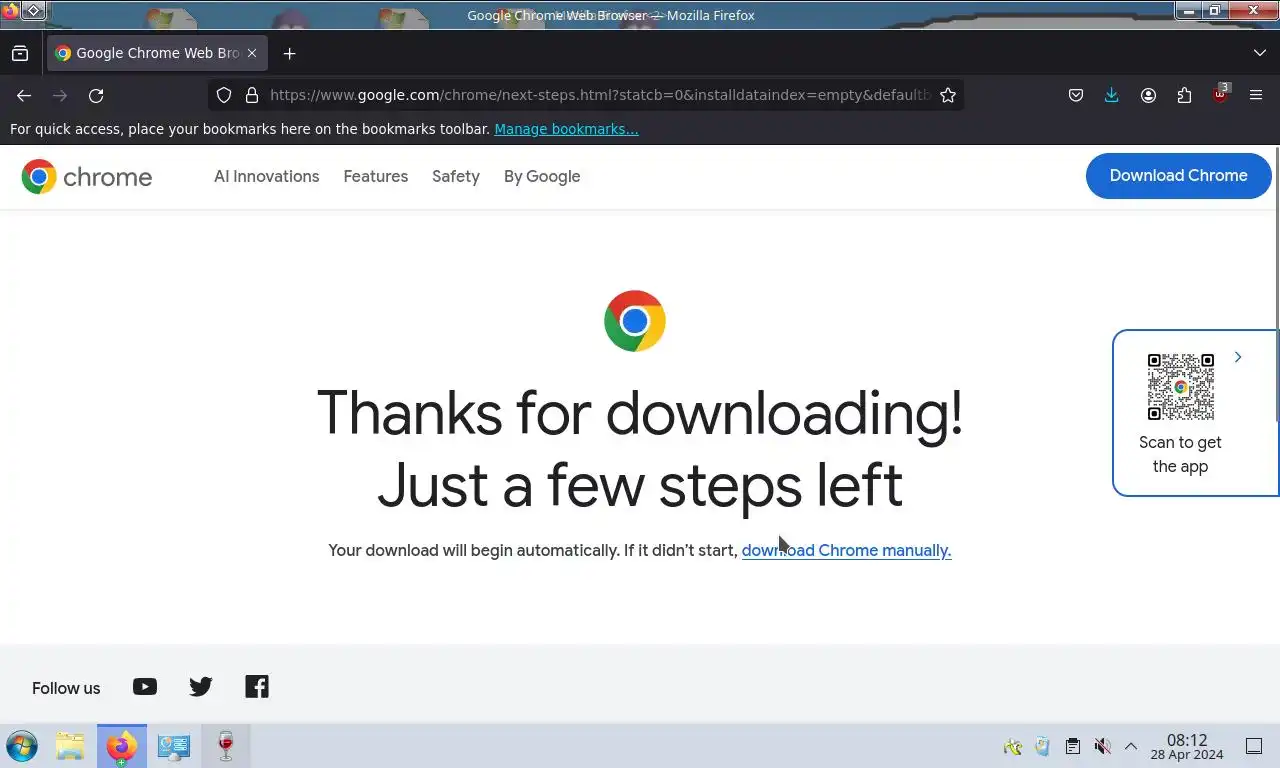Click the page vertical scrollbar
This screenshot has width=1280, height=768.
pyautogui.click(x=1276, y=285)
